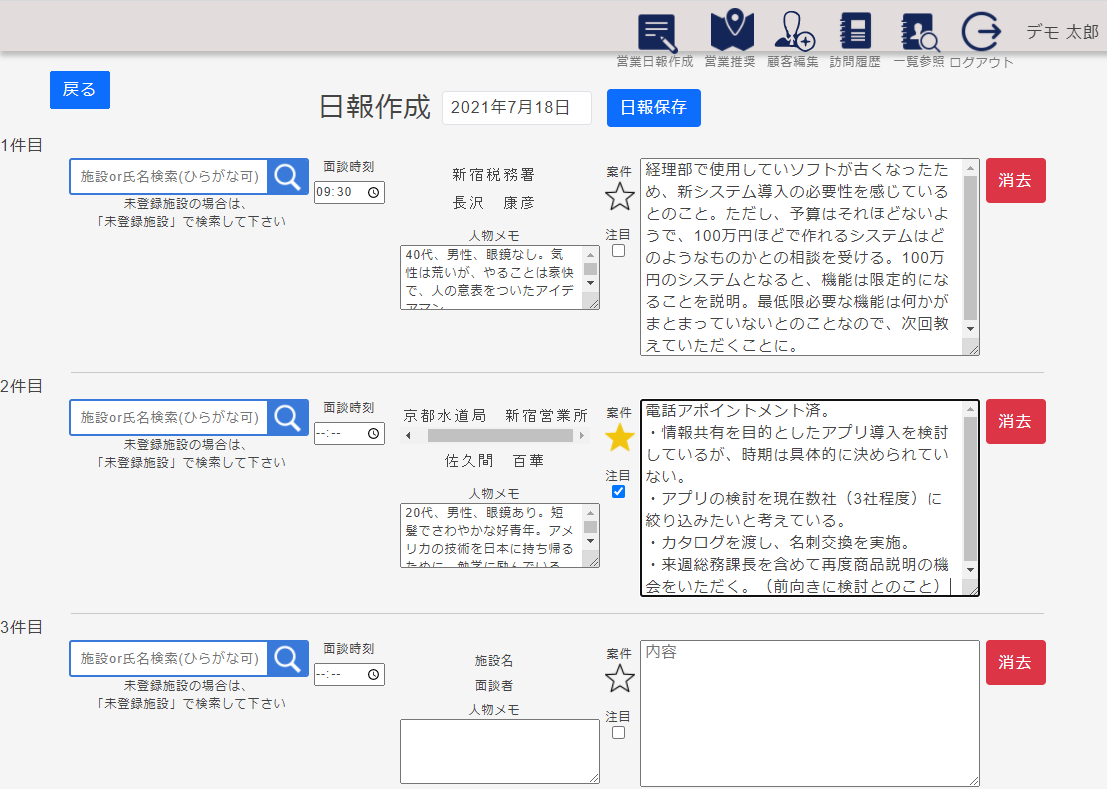
Task: Click horizontal scrollbar under 京都水道局 facility name
Action: pos(495,436)
